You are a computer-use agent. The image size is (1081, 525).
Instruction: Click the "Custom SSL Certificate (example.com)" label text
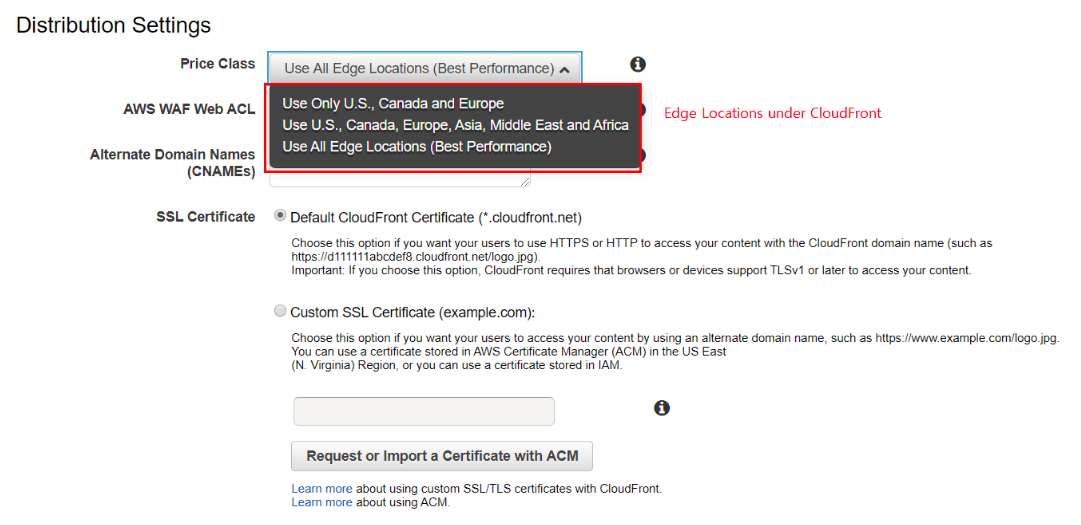tap(412, 312)
